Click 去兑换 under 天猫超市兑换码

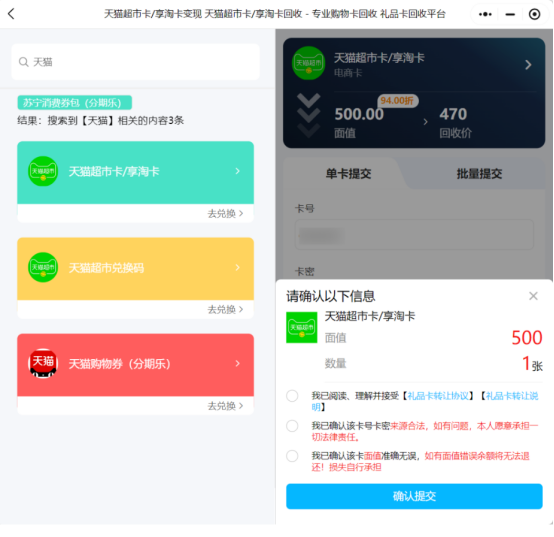click(225, 310)
